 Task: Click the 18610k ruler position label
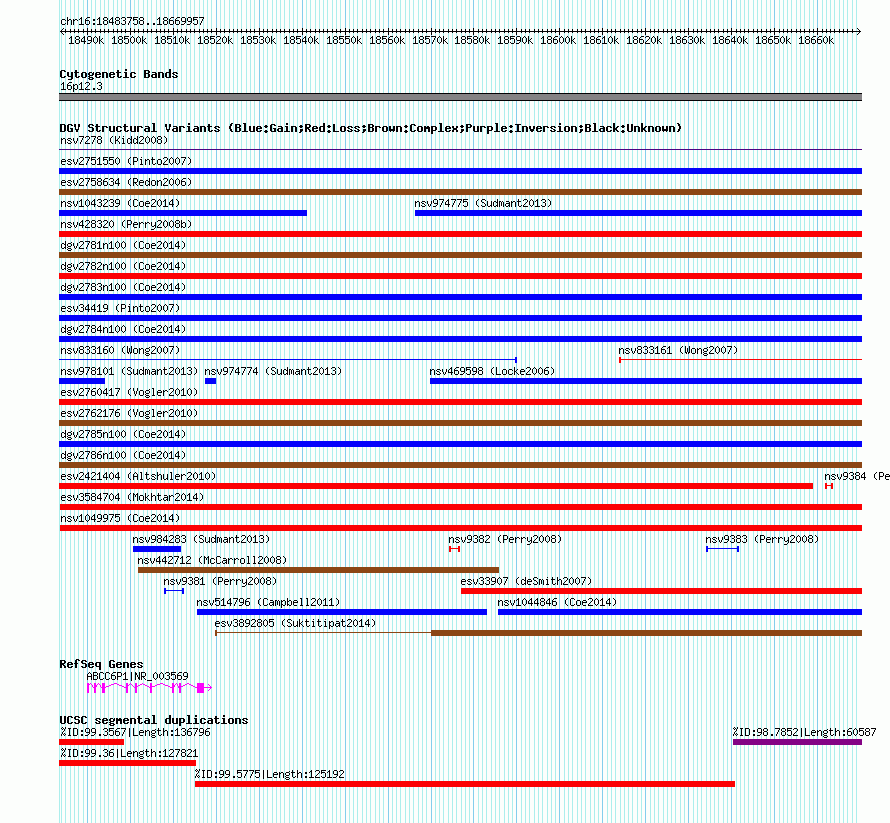pyautogui.click(x=601, y=40)
